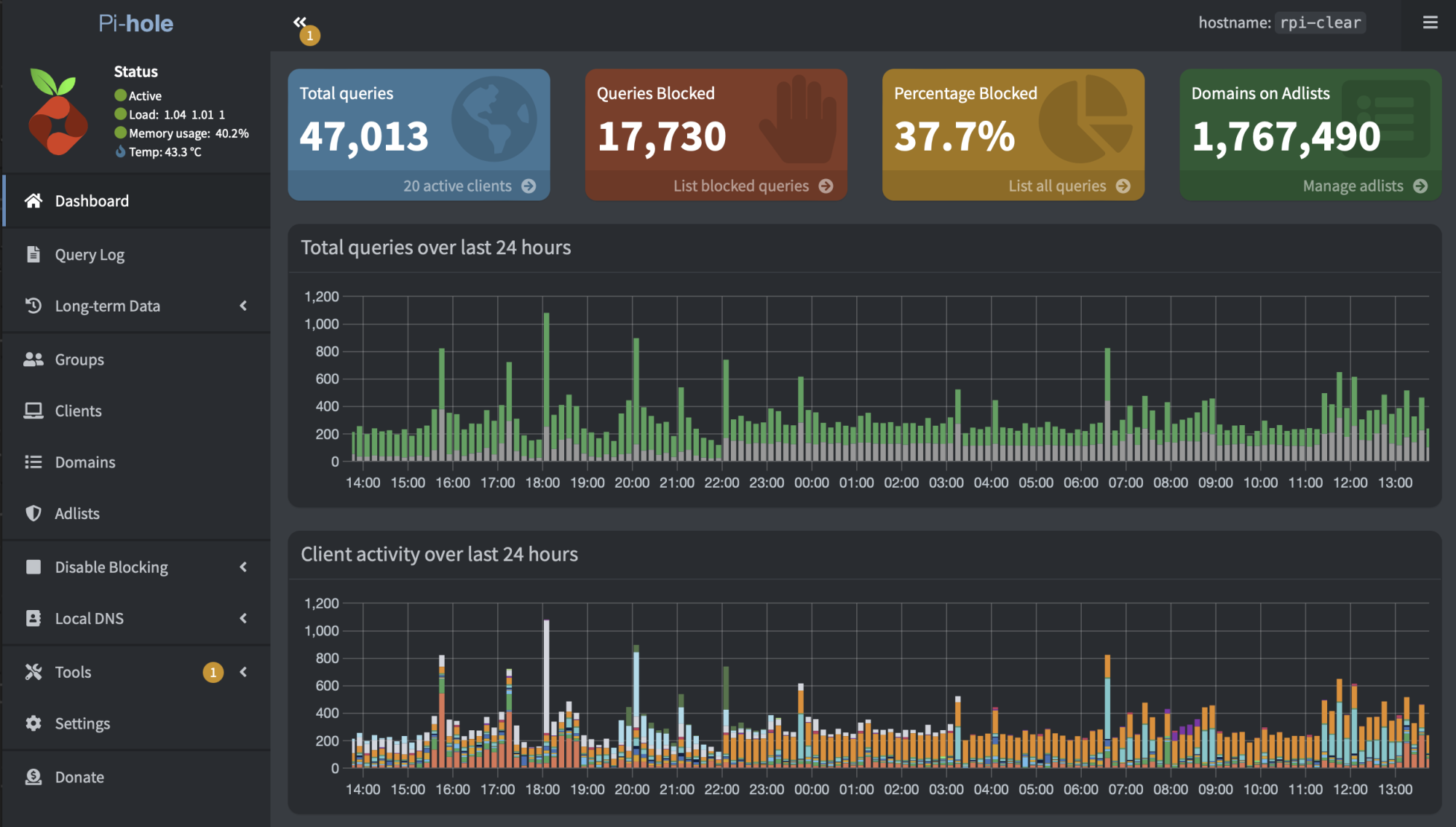Viewport: 1456px width, 827px height.
Task: Click the Donate icon in sidebar
Action: [33, 777]
